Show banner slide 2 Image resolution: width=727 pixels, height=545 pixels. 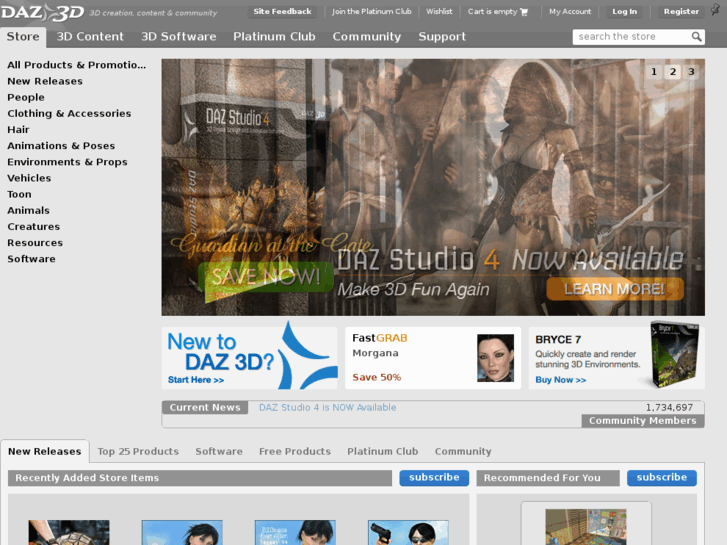[x=673, y=71]
